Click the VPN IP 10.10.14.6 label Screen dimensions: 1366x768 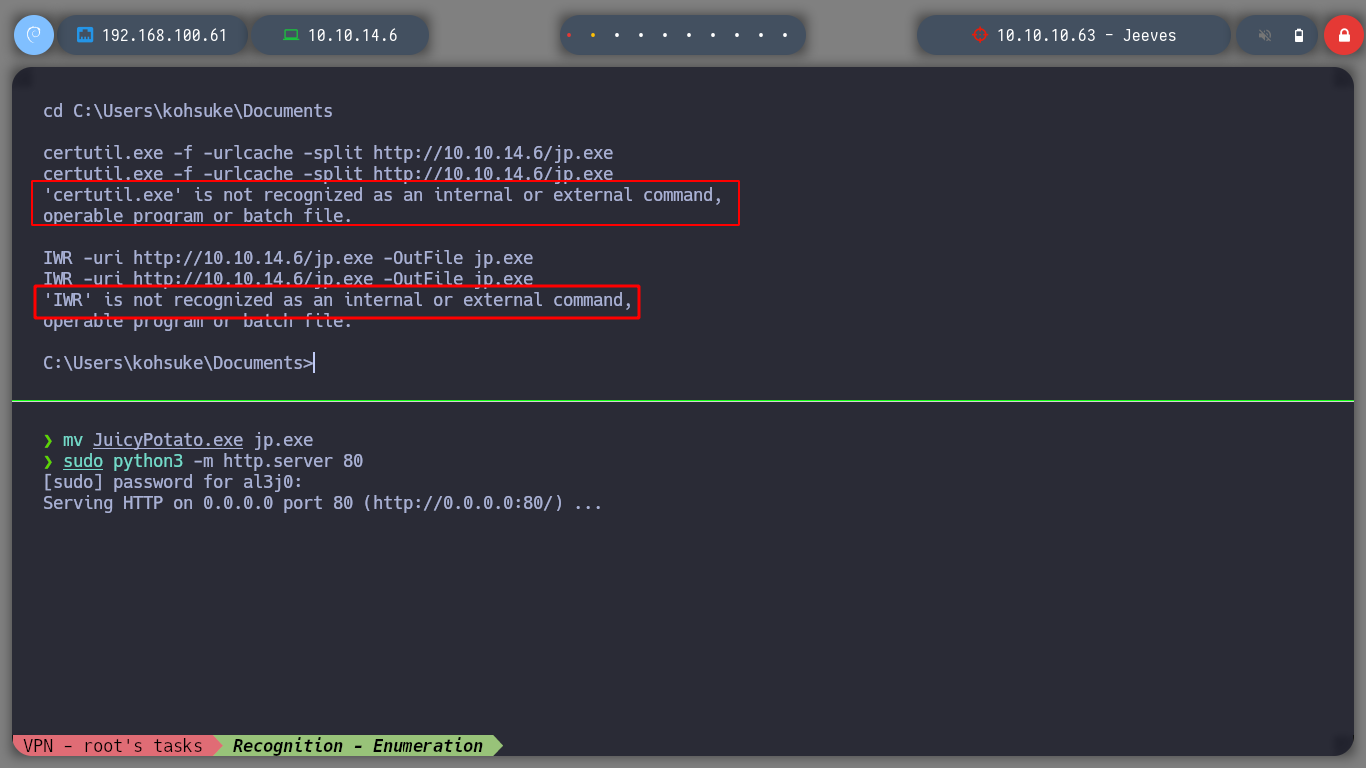pos(352,35)
